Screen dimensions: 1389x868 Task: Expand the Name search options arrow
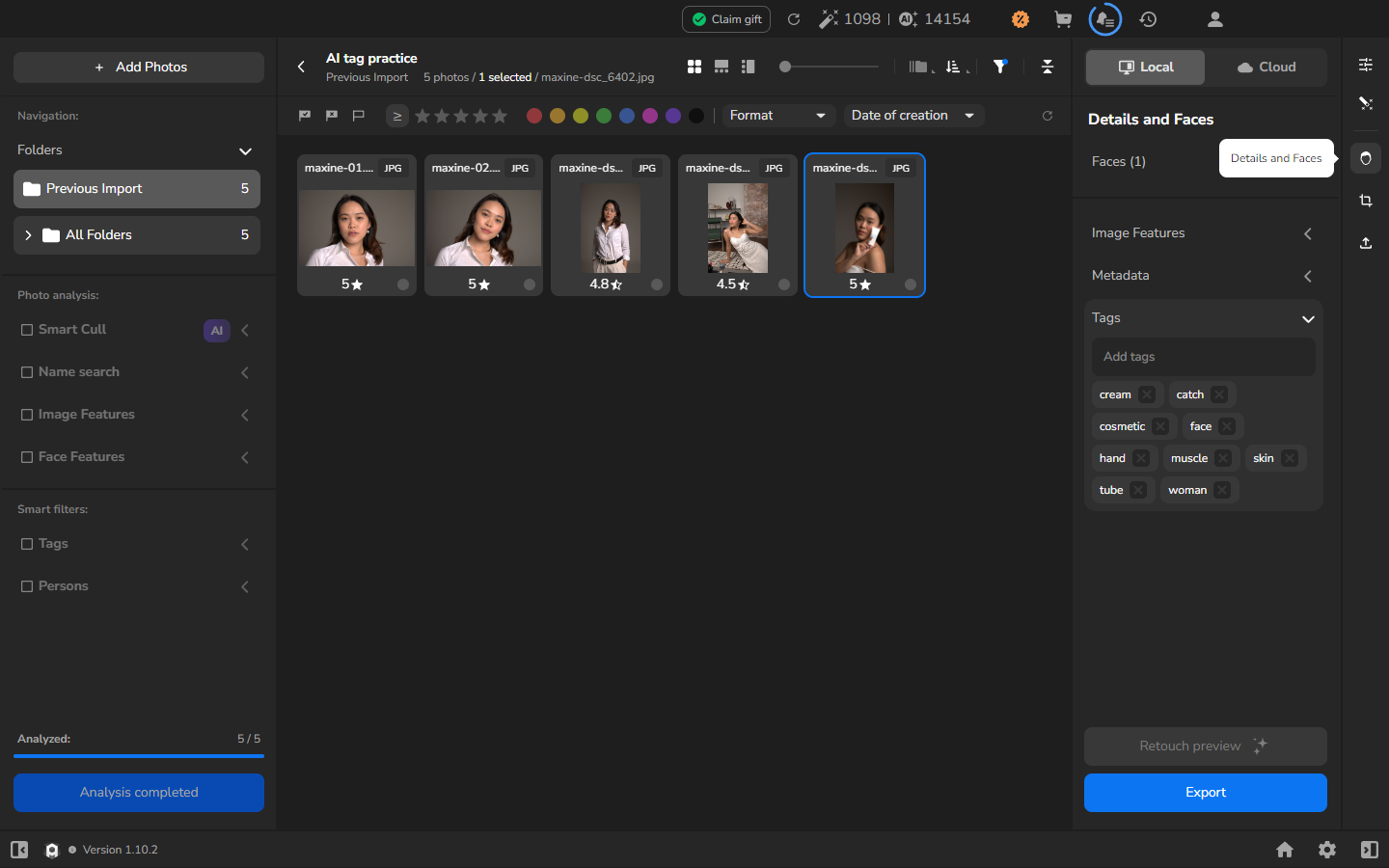(245, 373)
